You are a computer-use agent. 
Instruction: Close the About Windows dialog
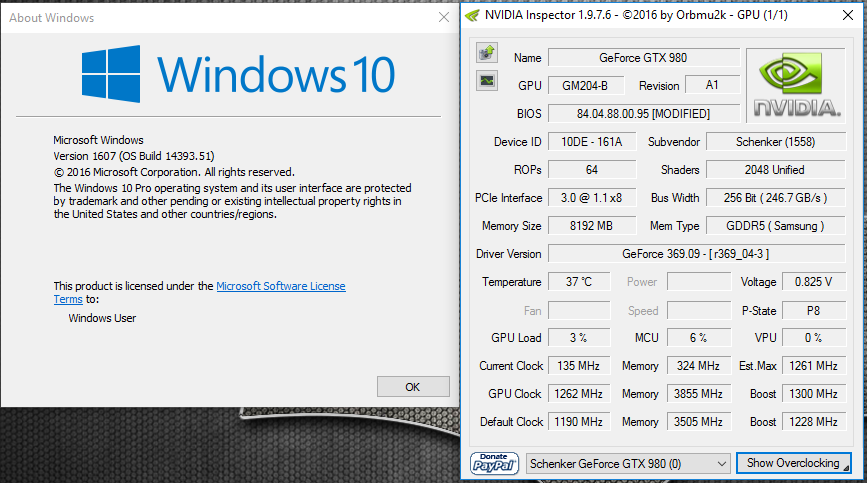pyautogui.click(x=443, y=17)
